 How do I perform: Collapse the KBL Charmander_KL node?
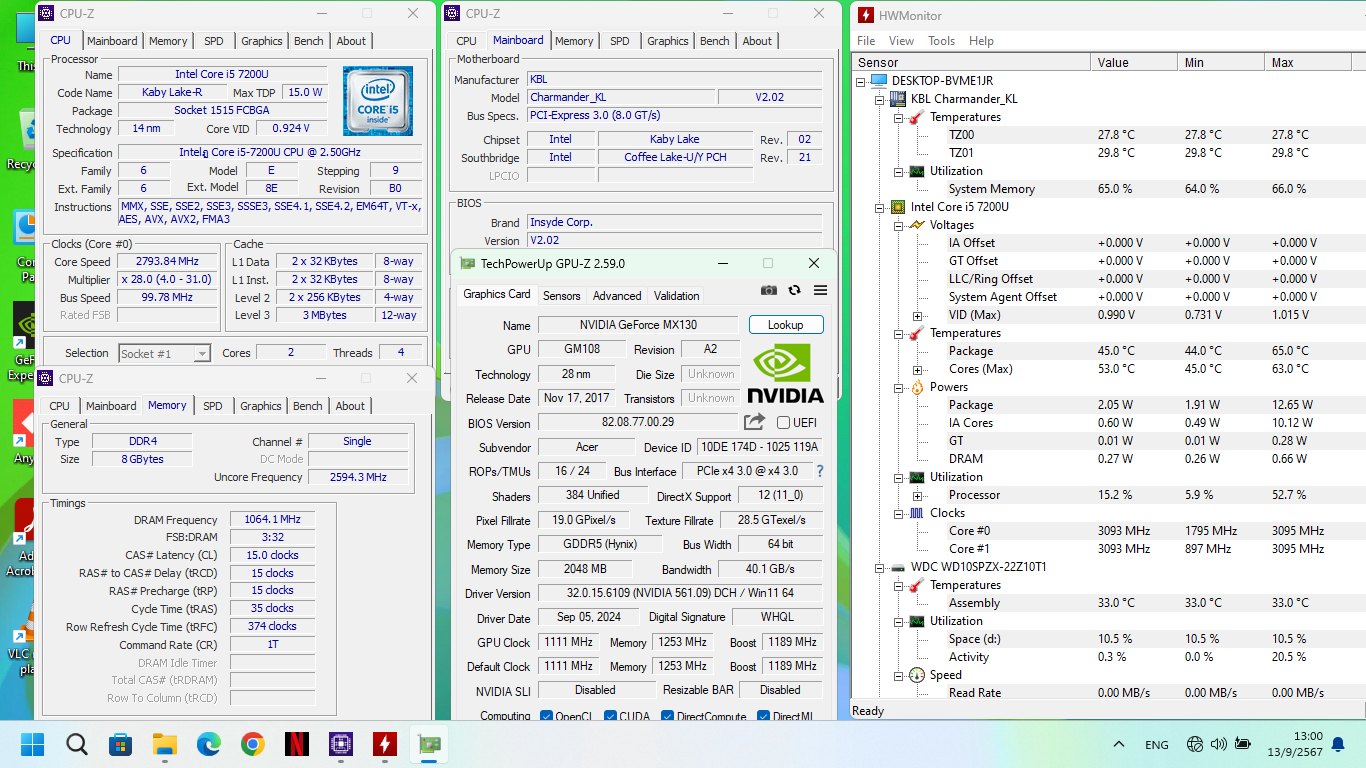click(880, 99)
